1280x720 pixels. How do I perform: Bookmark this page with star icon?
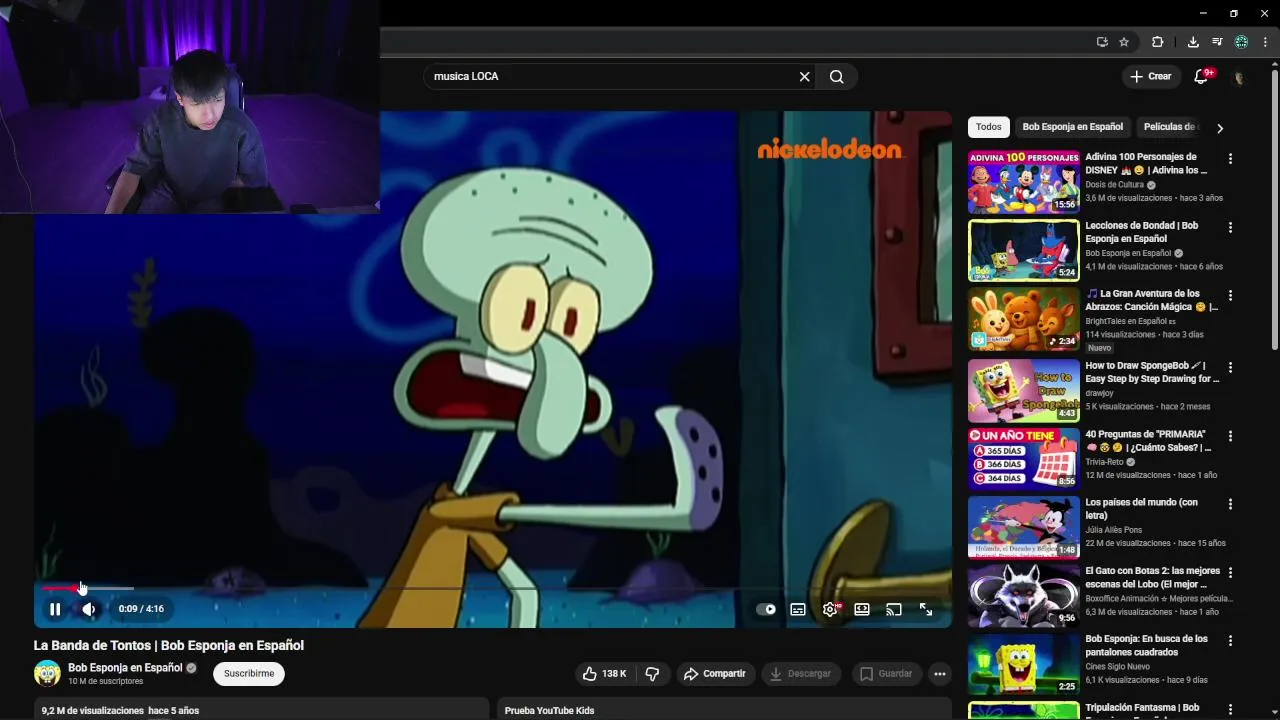coord(1124,42)
